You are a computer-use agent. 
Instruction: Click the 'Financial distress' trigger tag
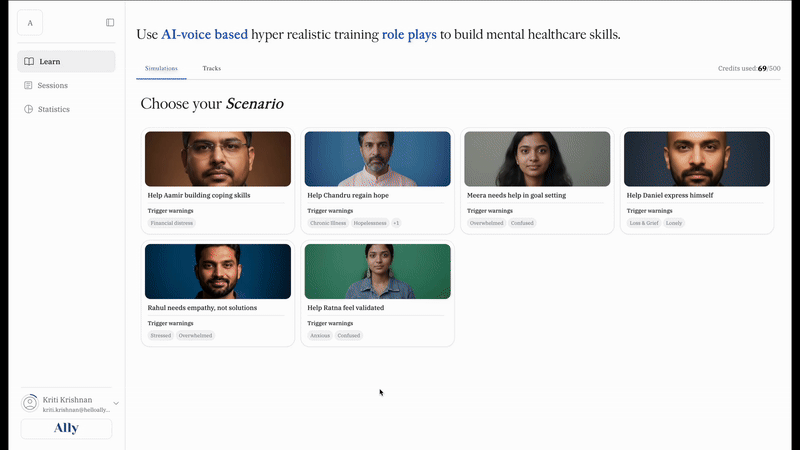171,223
